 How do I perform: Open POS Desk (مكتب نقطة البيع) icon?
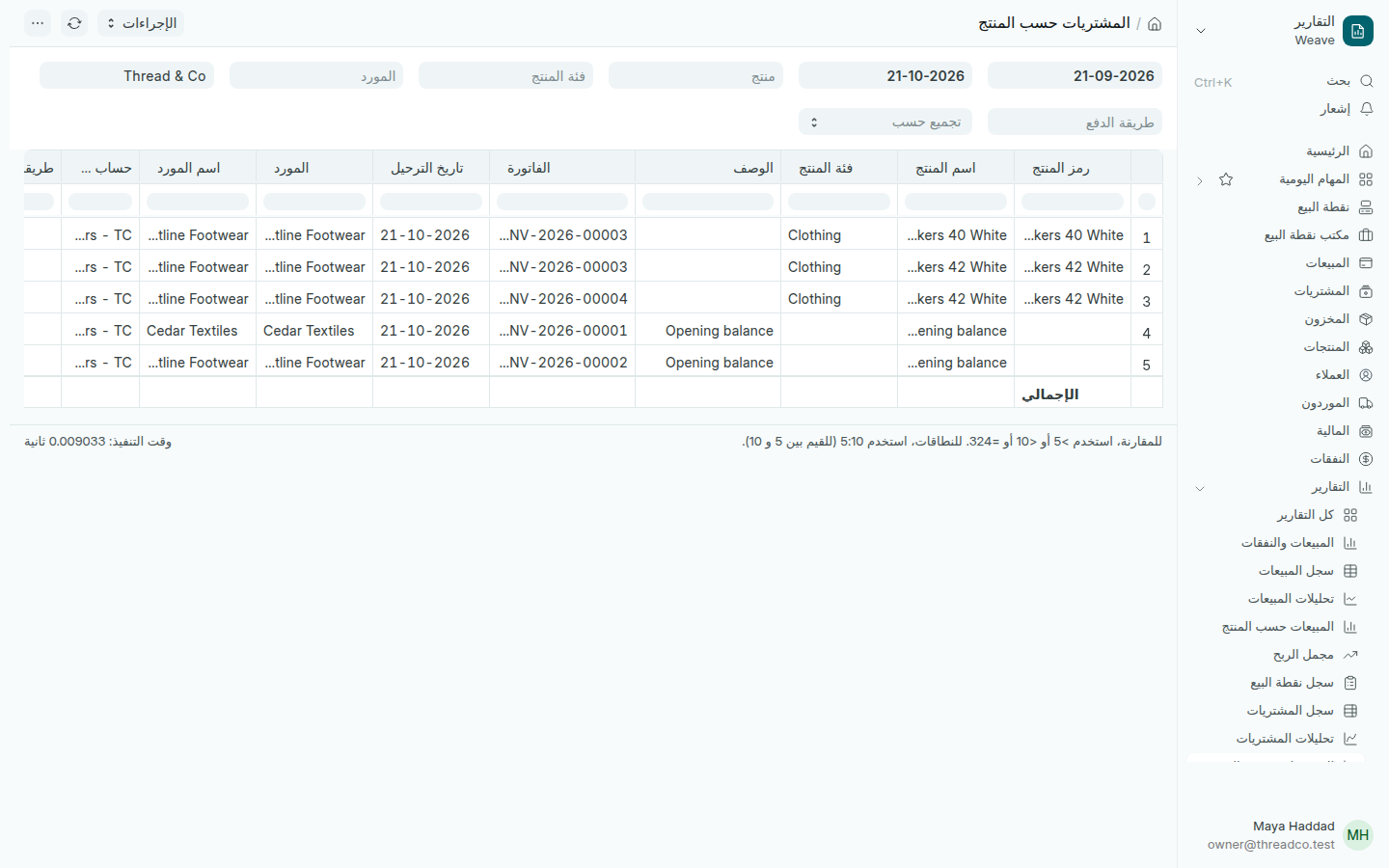coord(1366,235)
